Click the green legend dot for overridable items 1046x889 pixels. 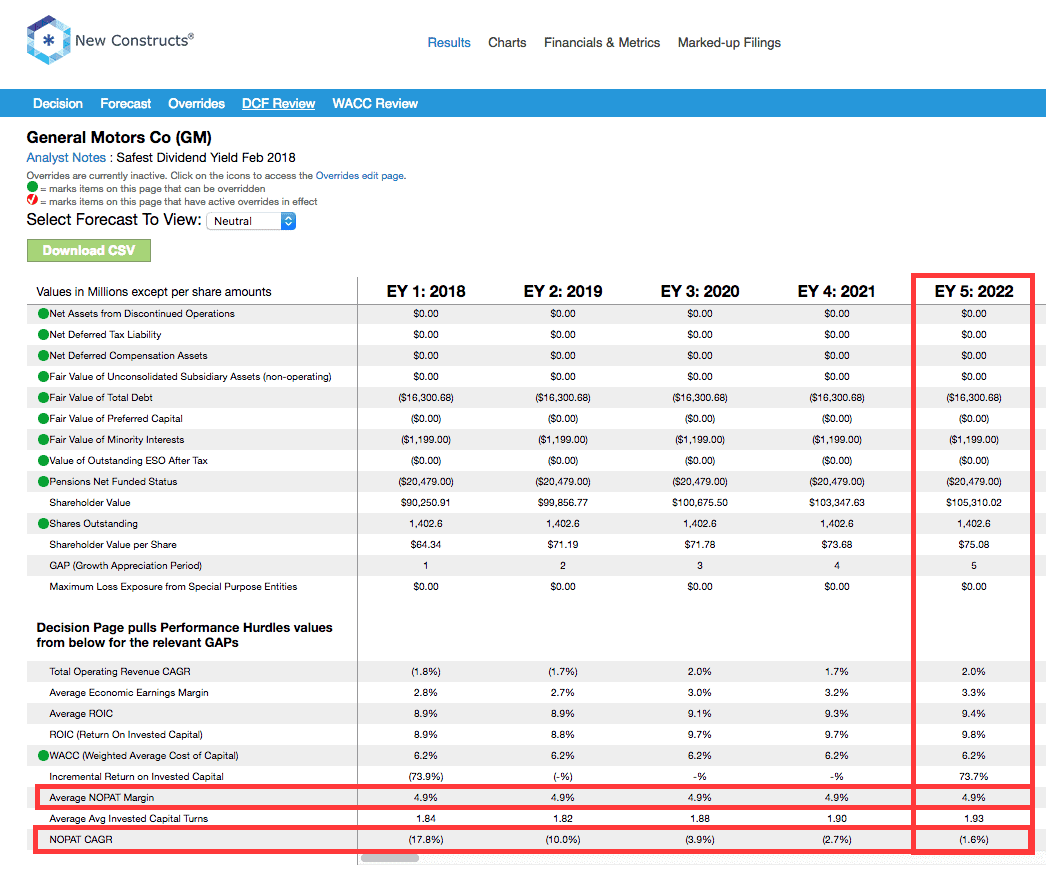(32, 187)
